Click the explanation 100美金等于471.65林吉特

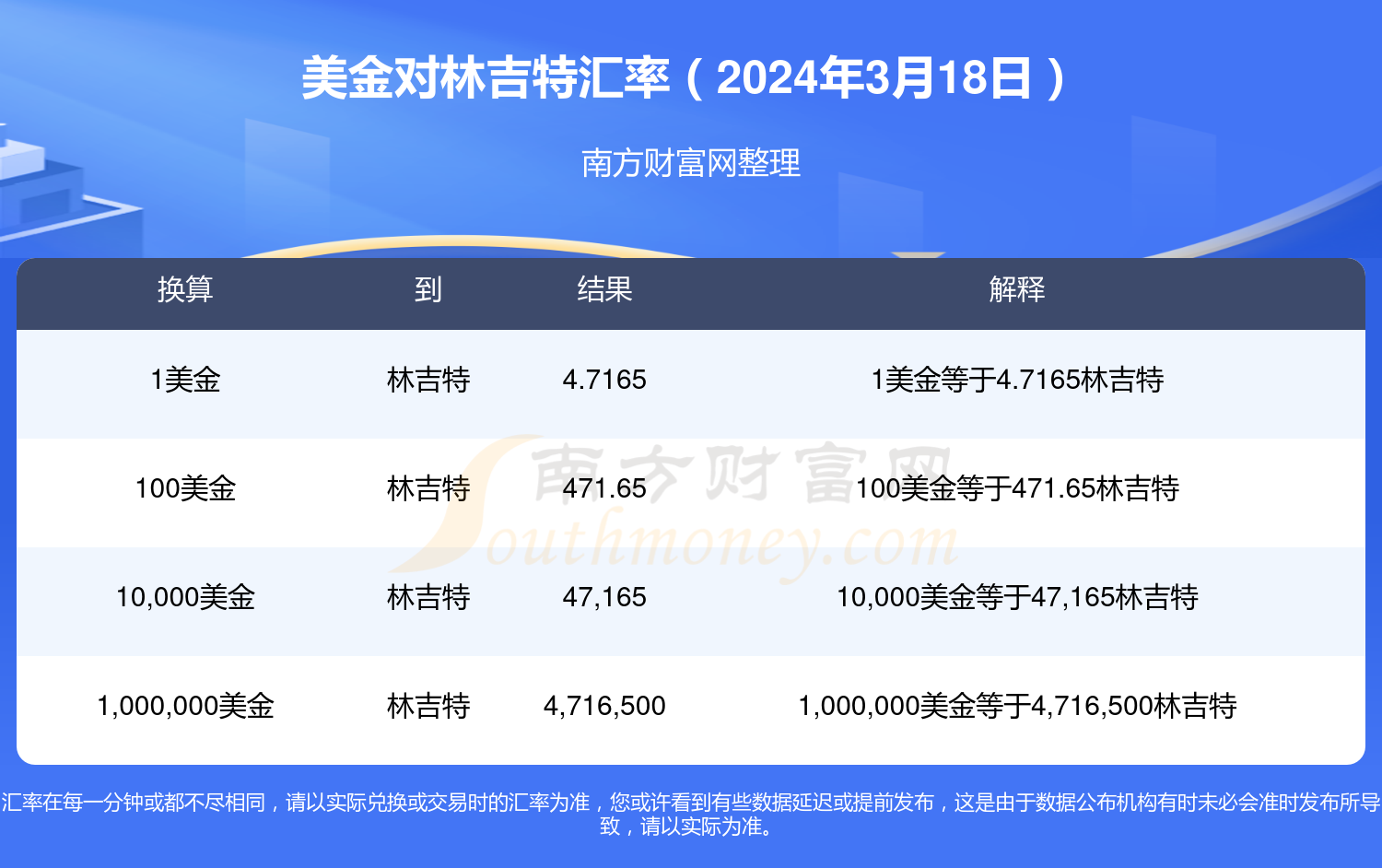click(1017, 488)
